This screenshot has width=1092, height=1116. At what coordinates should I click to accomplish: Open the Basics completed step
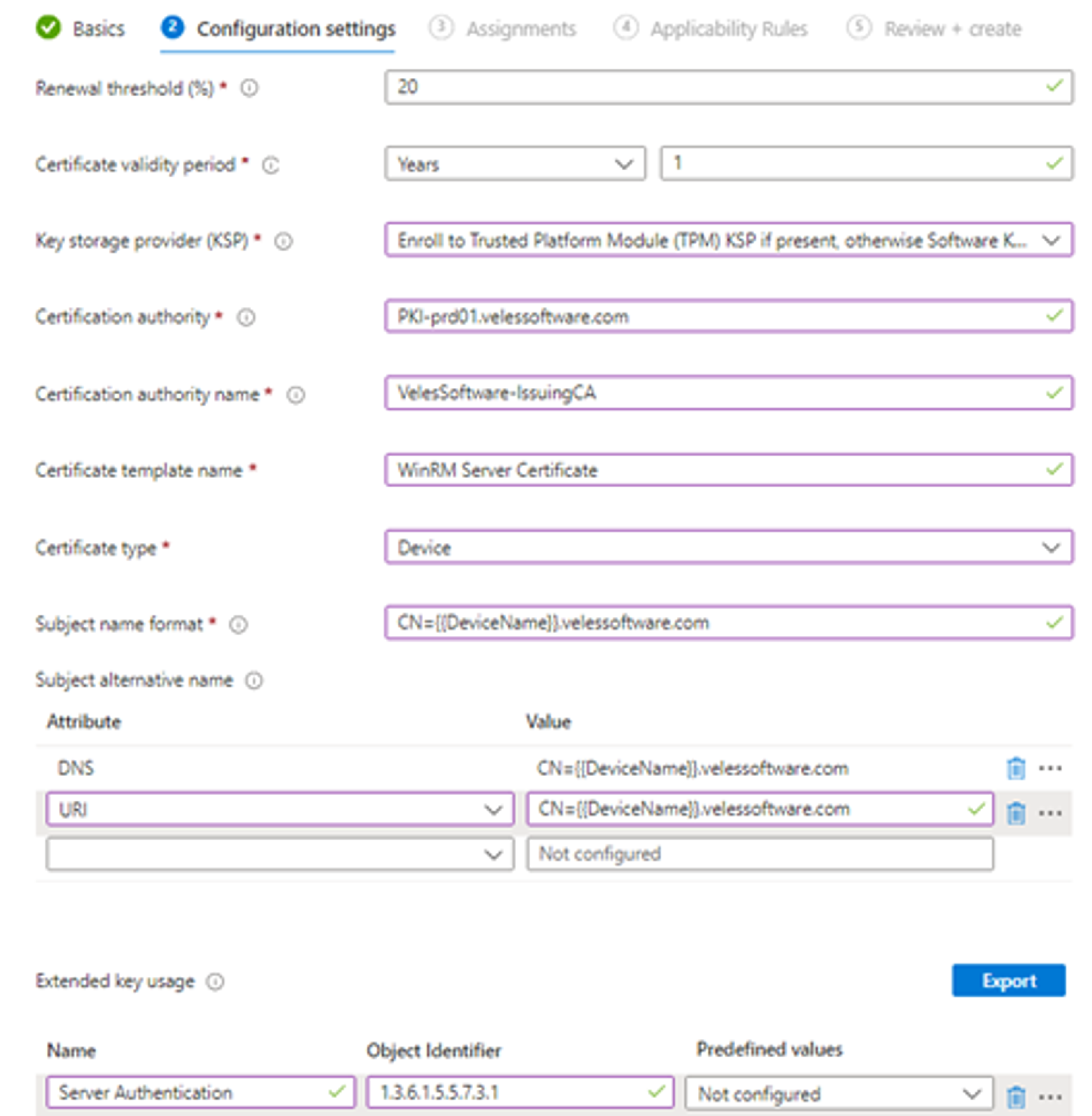(80, 28)
